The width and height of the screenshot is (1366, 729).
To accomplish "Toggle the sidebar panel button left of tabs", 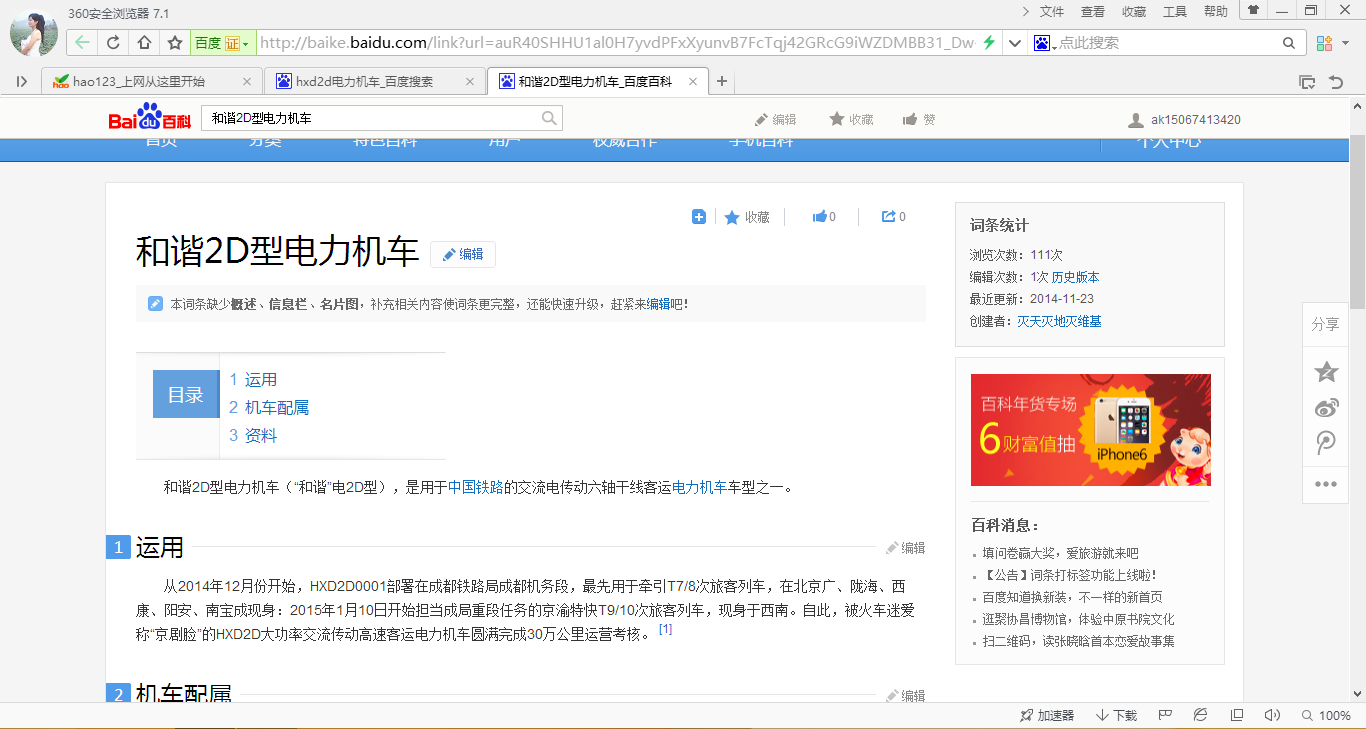I will pos(22,82).
